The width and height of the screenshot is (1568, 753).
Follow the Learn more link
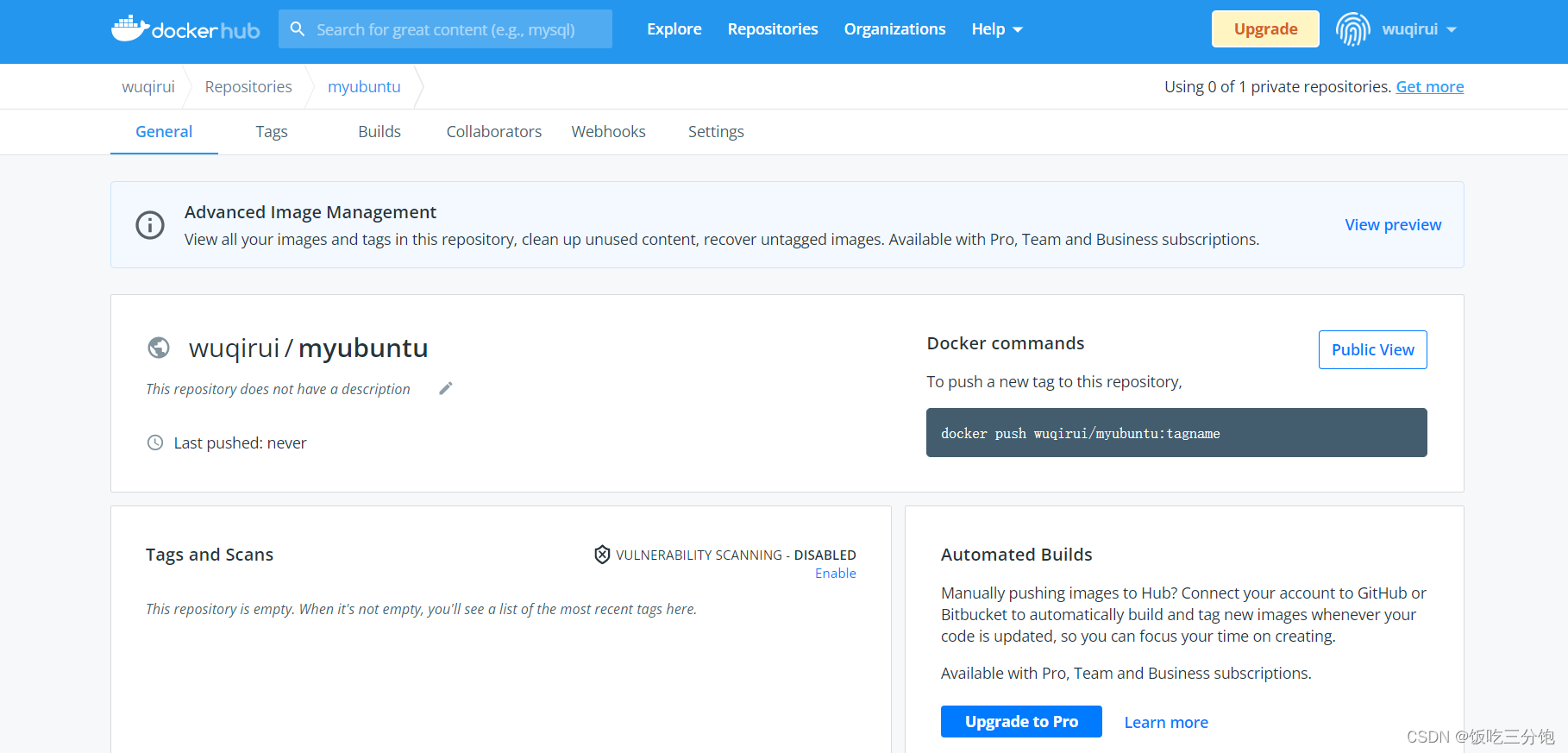1166,722
